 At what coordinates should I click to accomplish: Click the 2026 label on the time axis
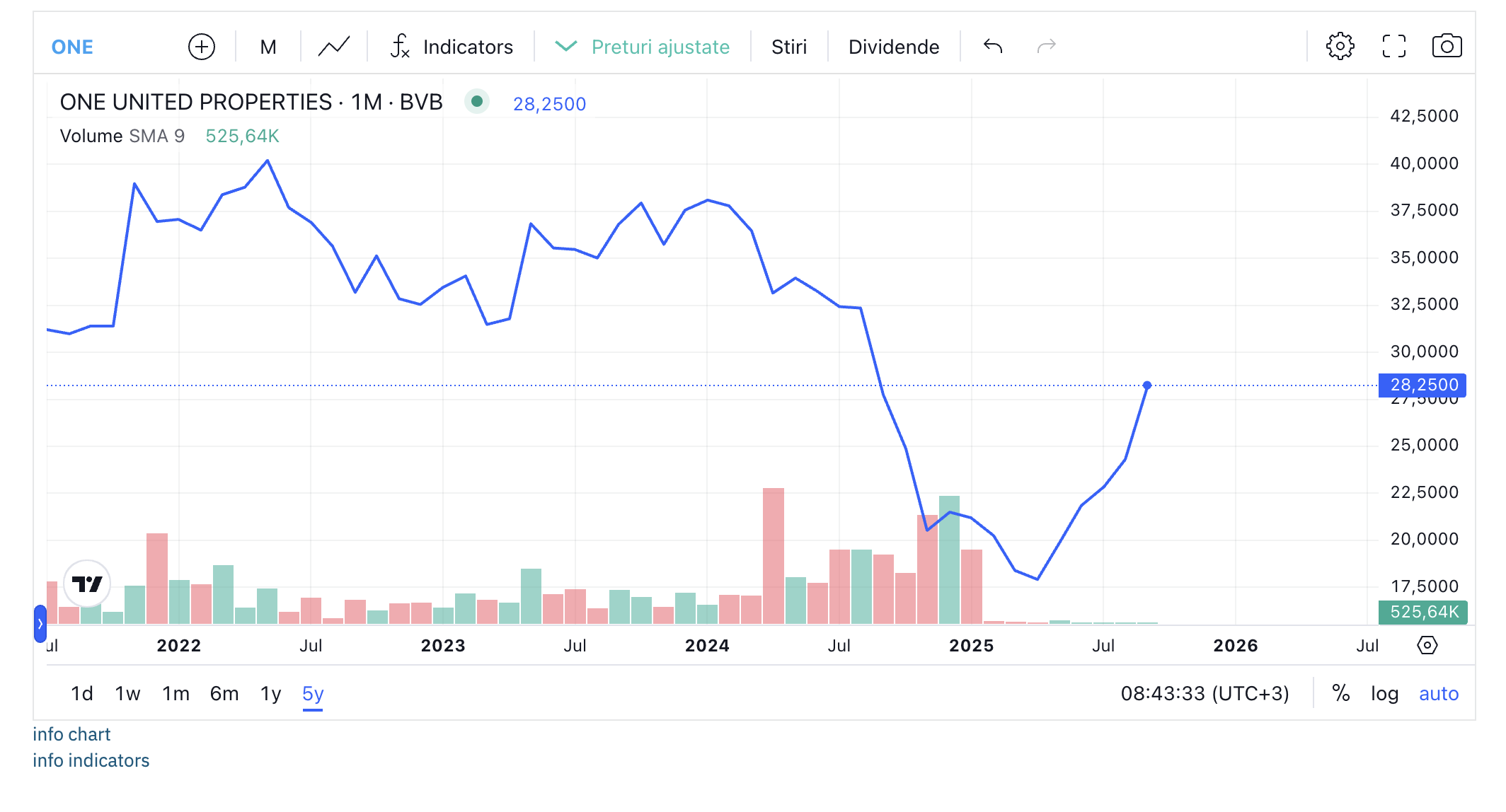click(x=1236, y=645)
